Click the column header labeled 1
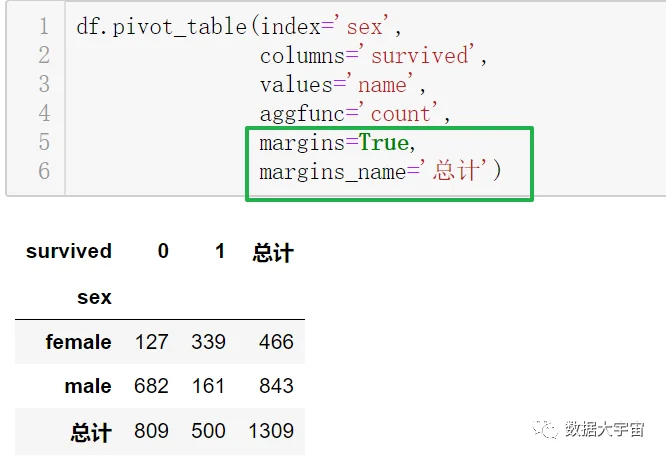This screenshot has width=666, height=458. point(220,251)
